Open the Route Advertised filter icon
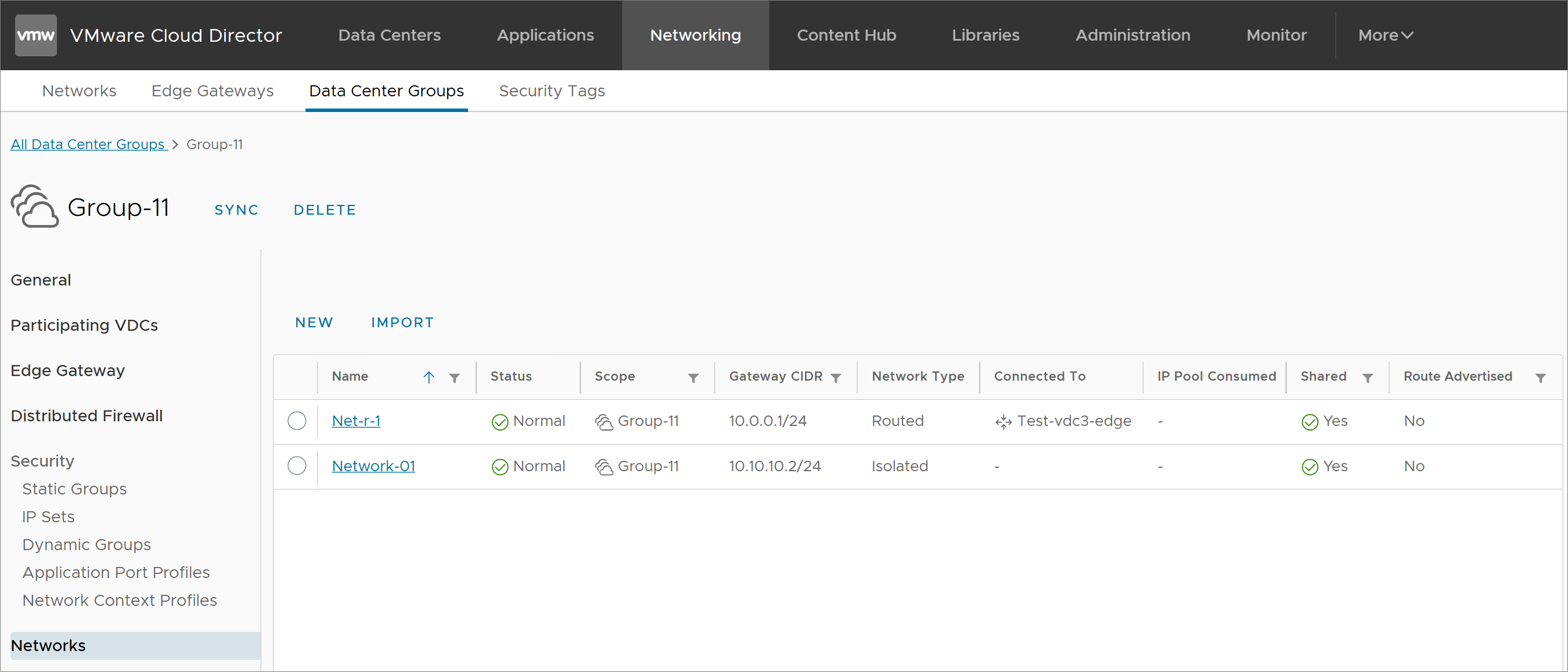 coord(1540,378)
